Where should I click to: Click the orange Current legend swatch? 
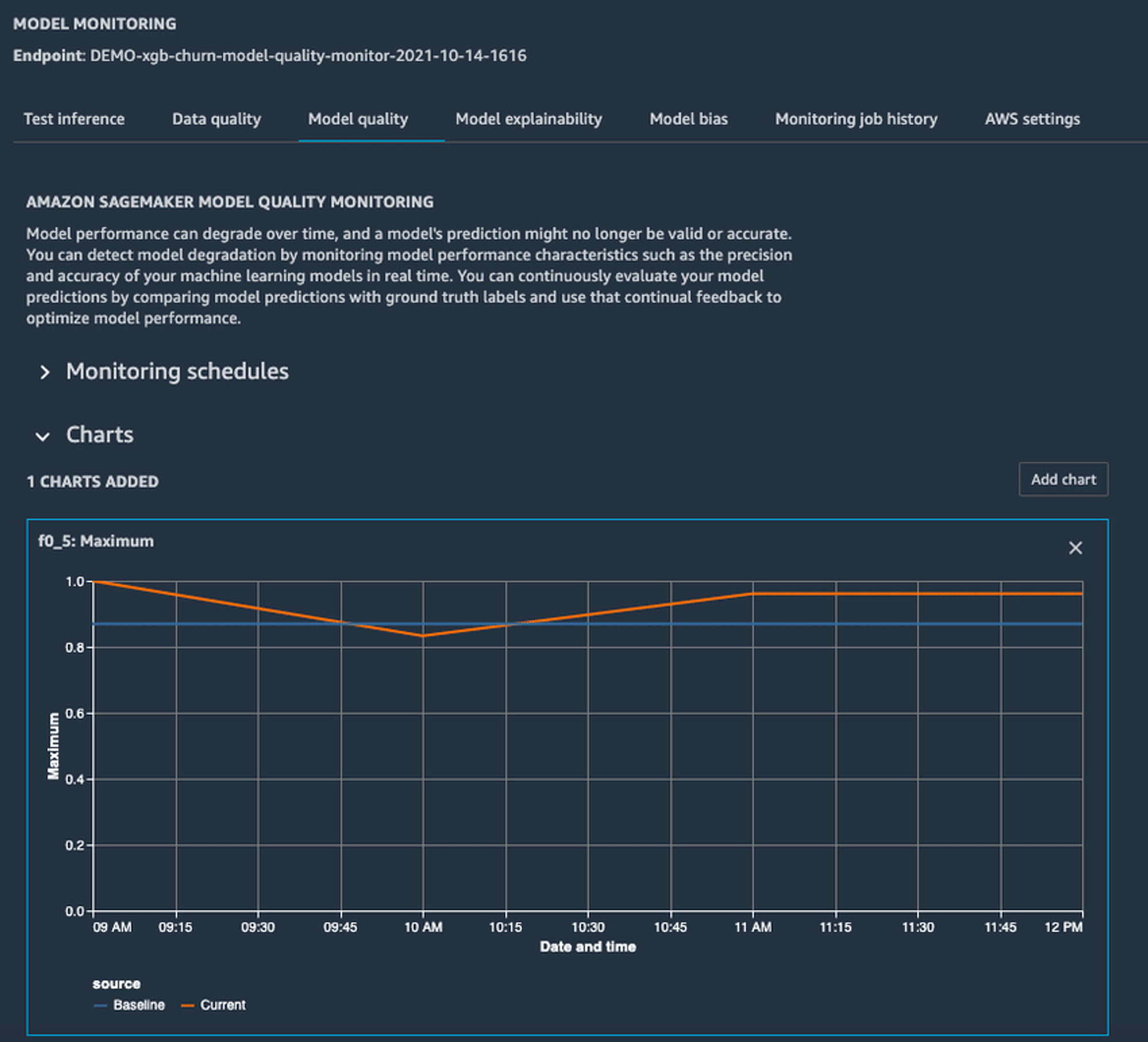(x=187, y=1005)
